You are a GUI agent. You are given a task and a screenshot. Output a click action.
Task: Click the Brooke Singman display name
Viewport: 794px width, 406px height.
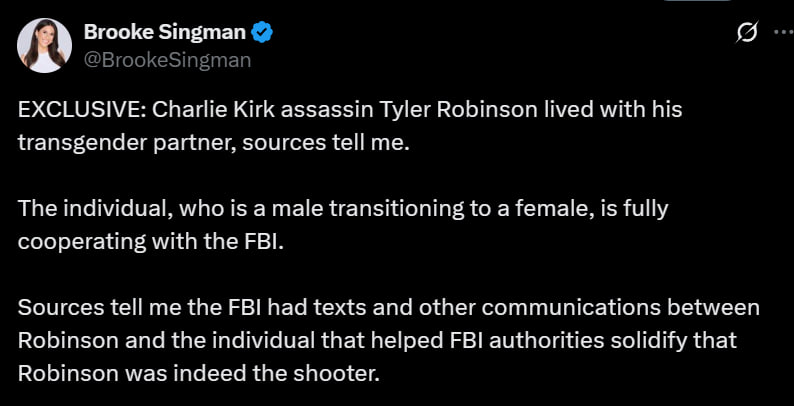165,33
